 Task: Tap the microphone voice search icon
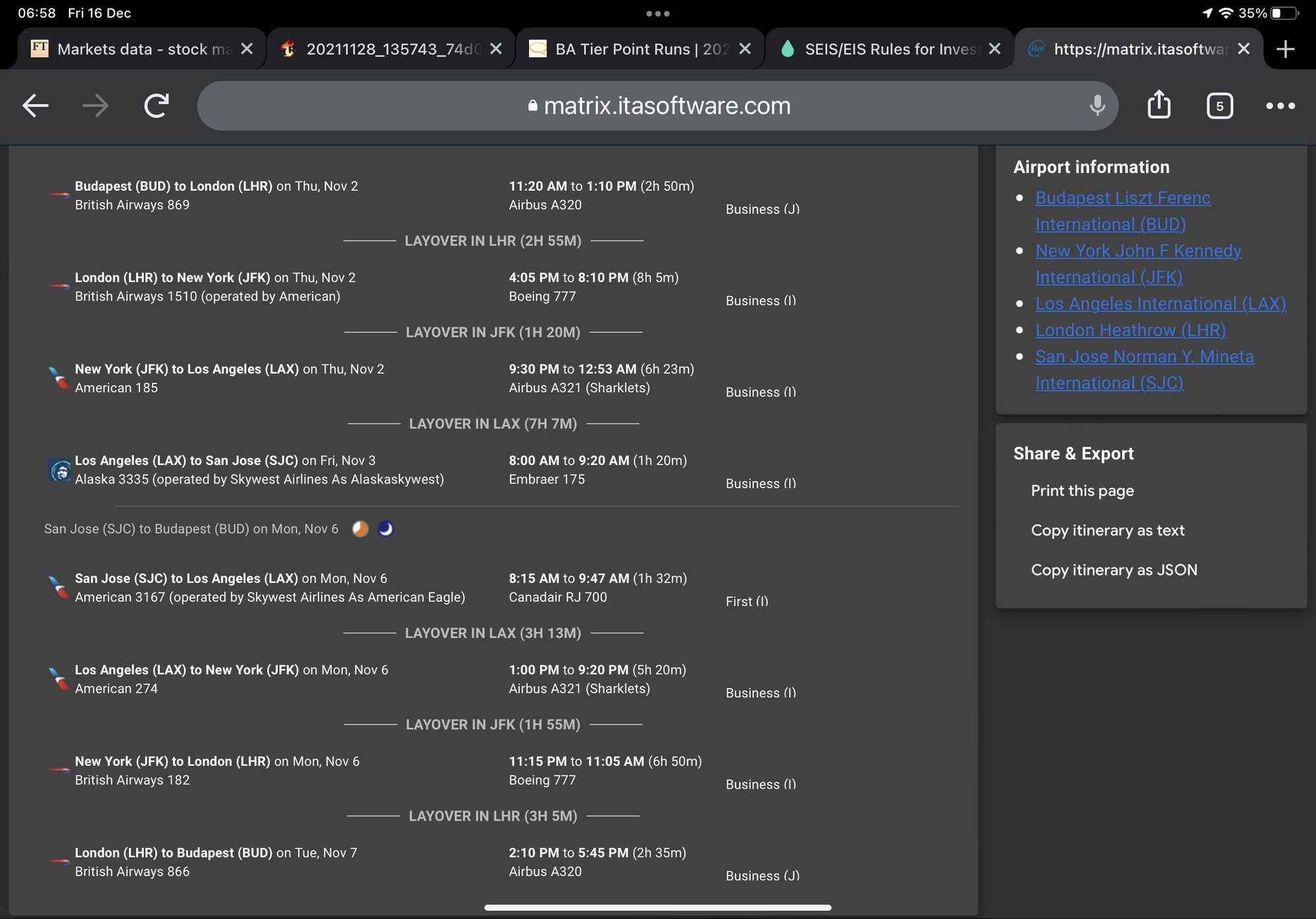point(1096,105)
